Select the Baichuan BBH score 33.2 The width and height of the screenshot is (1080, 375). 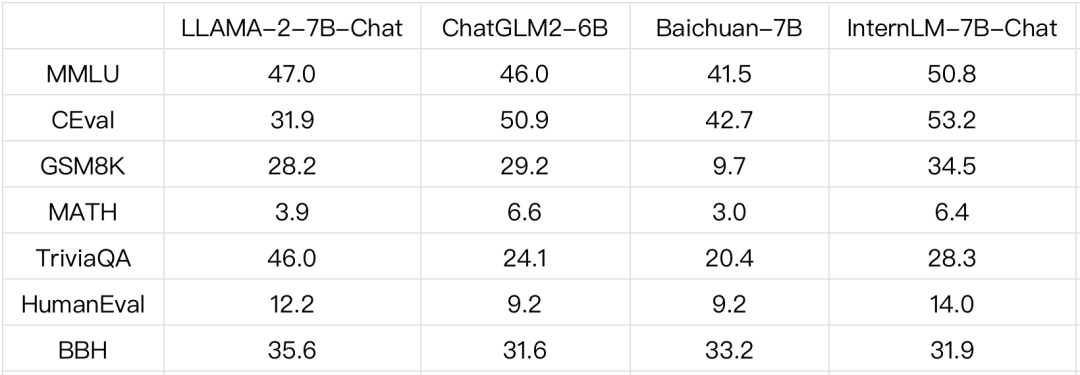[x=729, y=350]
